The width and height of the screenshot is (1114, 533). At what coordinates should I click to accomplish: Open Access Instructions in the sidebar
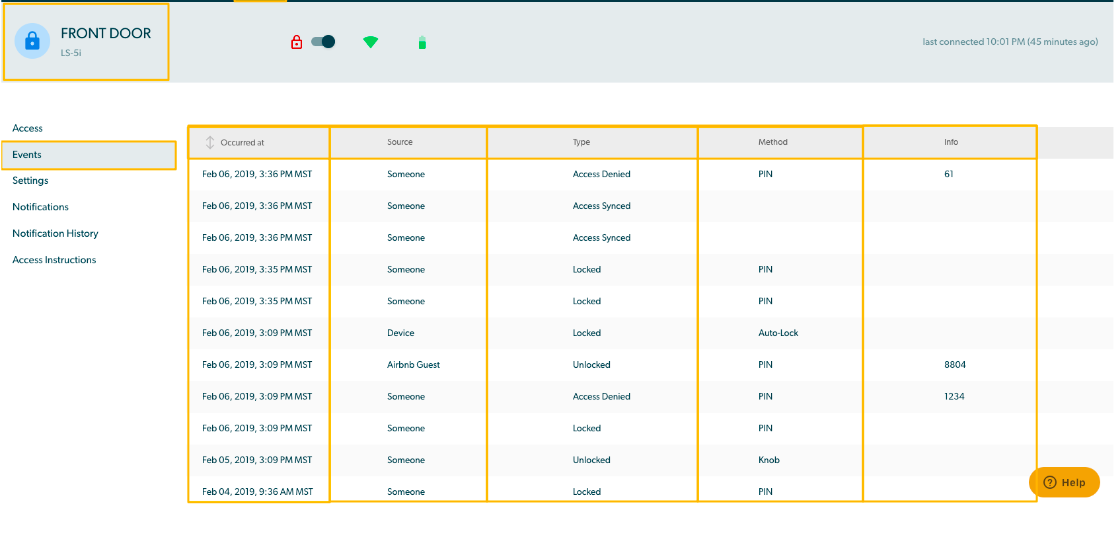tap(54, 260)
